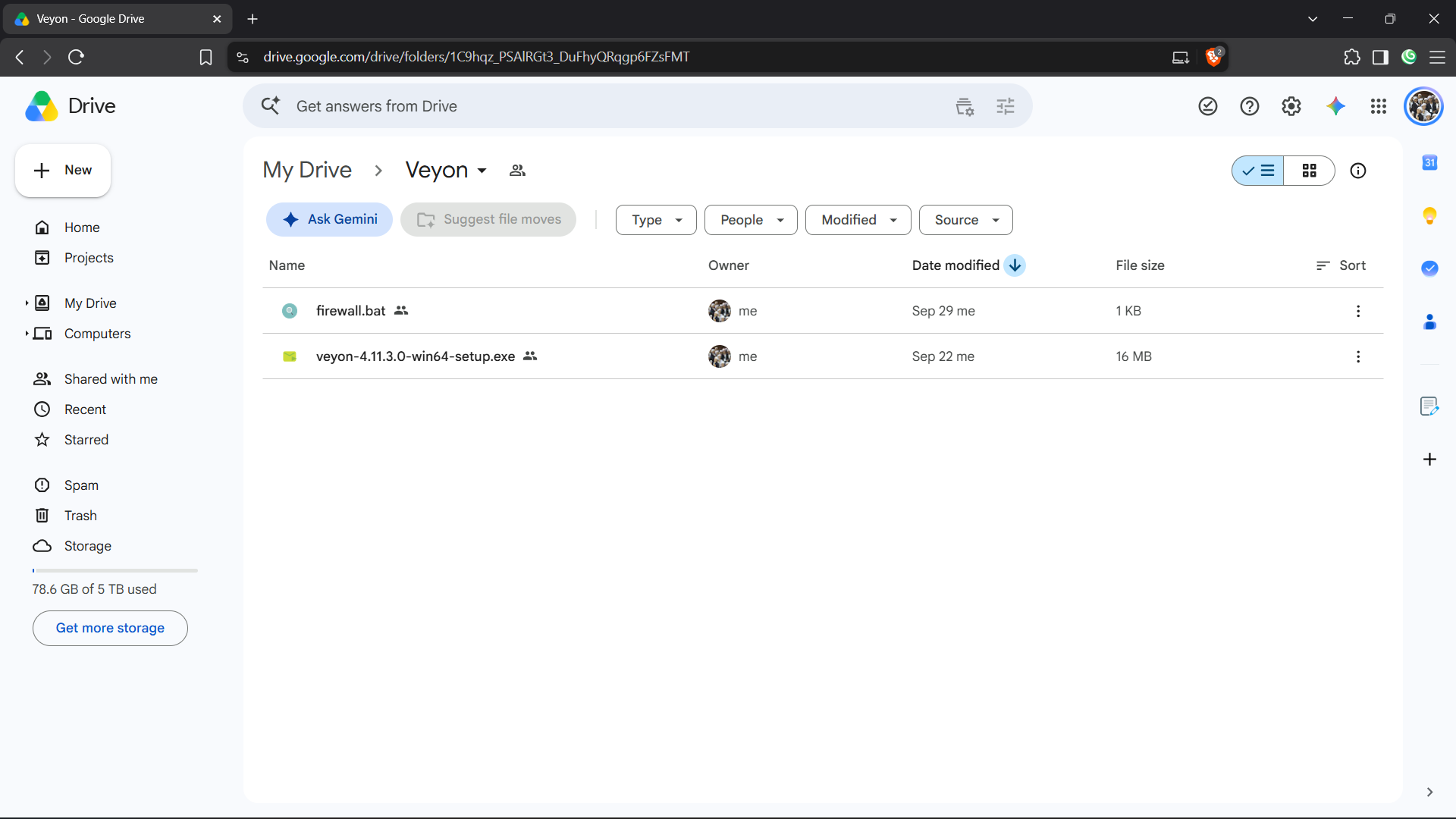Click the New button
This screenshot has height=819, width=1456.
pos(63,171)
